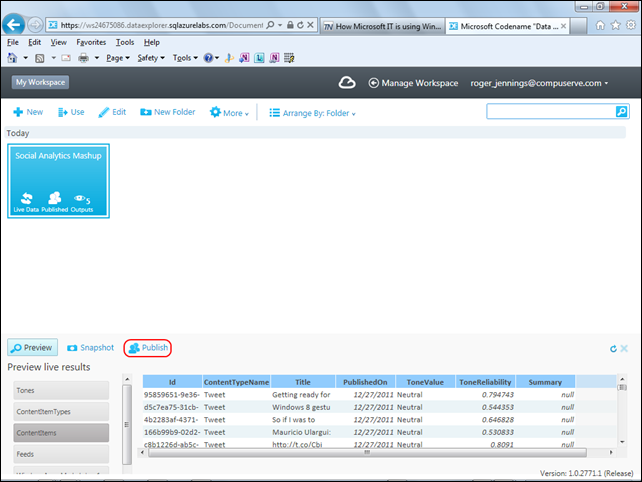Click the first OneNote toolbar icon

pos(244,58)
